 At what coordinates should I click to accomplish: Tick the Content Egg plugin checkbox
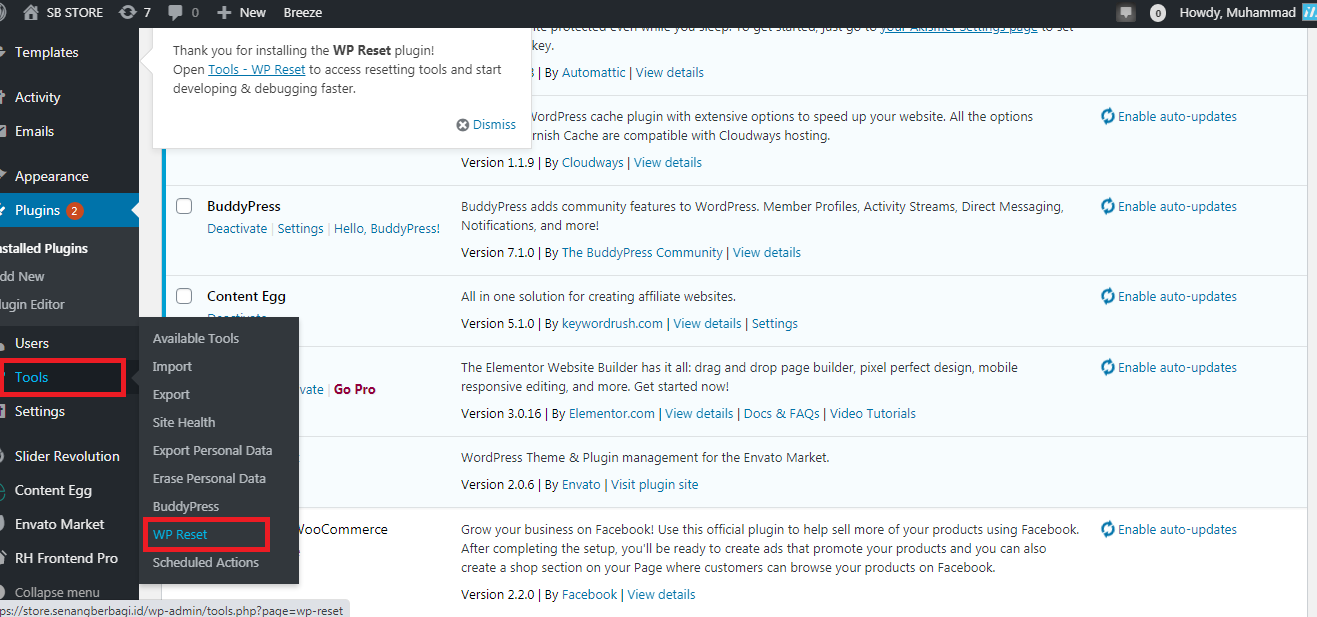point(184,296)
